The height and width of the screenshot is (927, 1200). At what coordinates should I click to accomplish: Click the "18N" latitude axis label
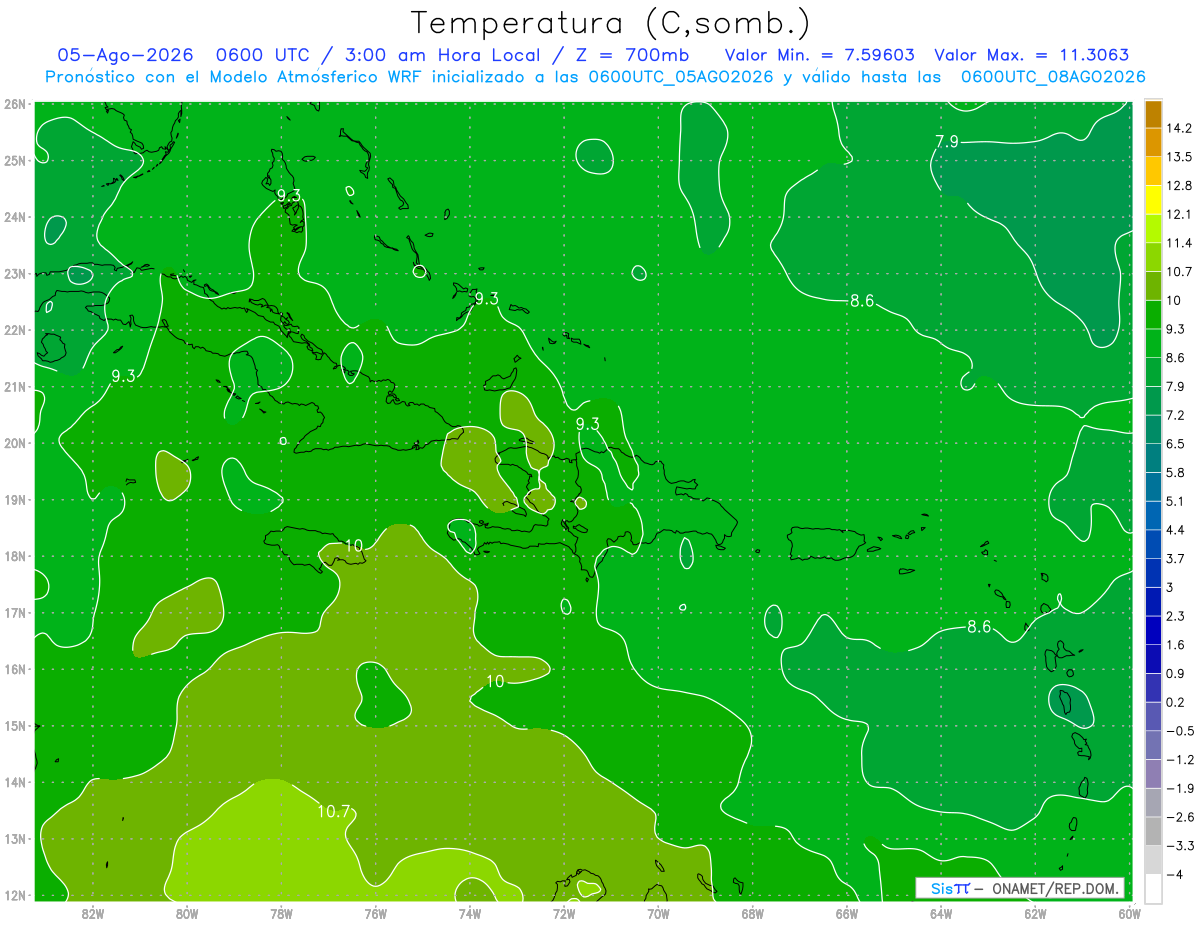tap(14, 556)
